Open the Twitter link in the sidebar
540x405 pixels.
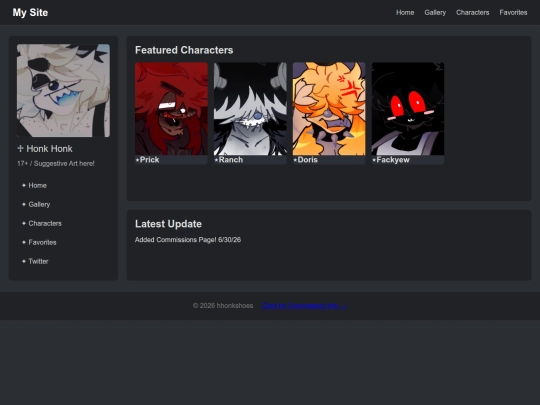38,261
